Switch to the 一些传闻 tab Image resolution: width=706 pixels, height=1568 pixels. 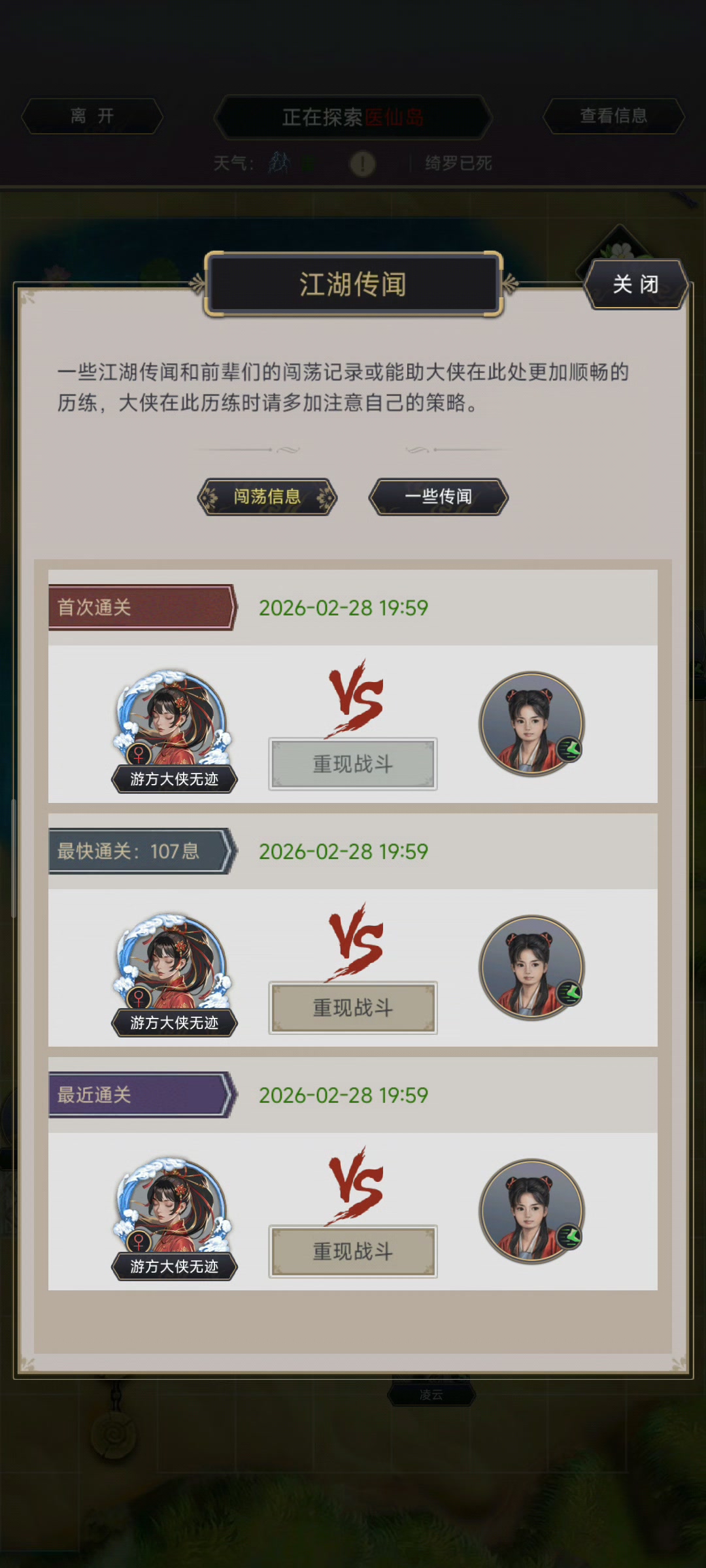tap(439, 497)
